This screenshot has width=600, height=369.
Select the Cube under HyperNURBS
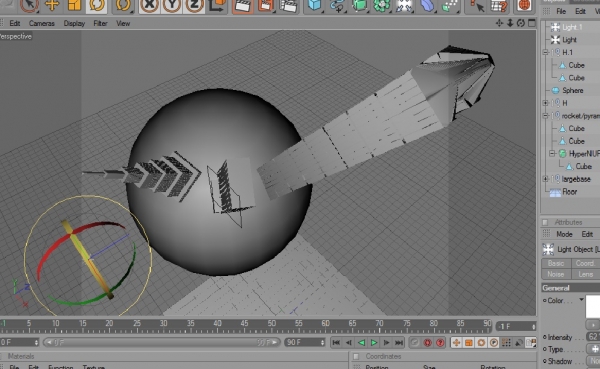coord(583,166)
